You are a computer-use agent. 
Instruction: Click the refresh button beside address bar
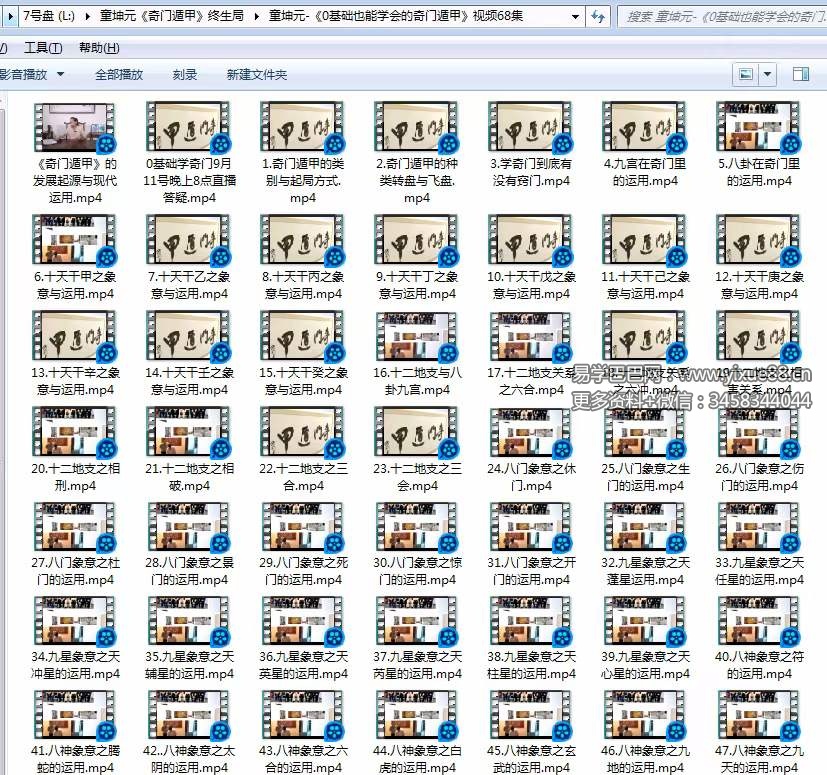tap(597, 17)
